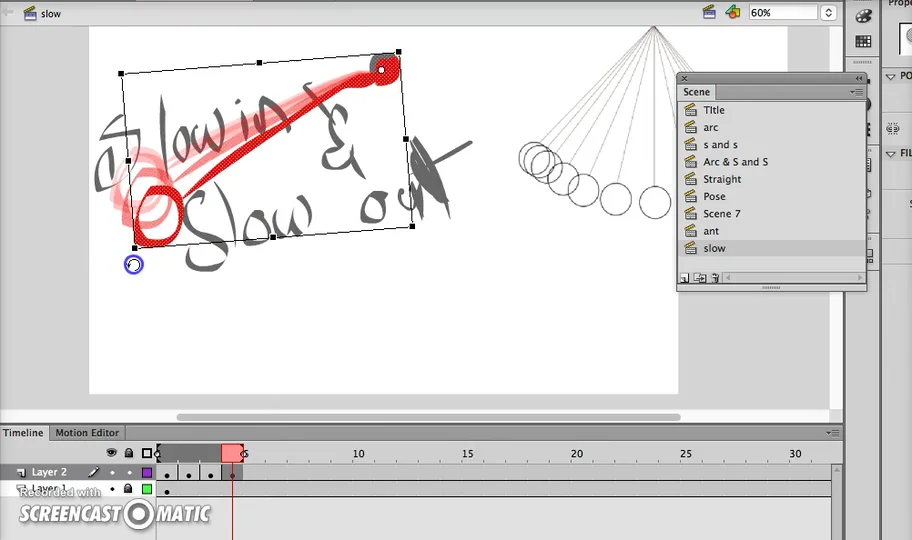Click the Scene tab label

pyautogui.click(x=696, y=92)
